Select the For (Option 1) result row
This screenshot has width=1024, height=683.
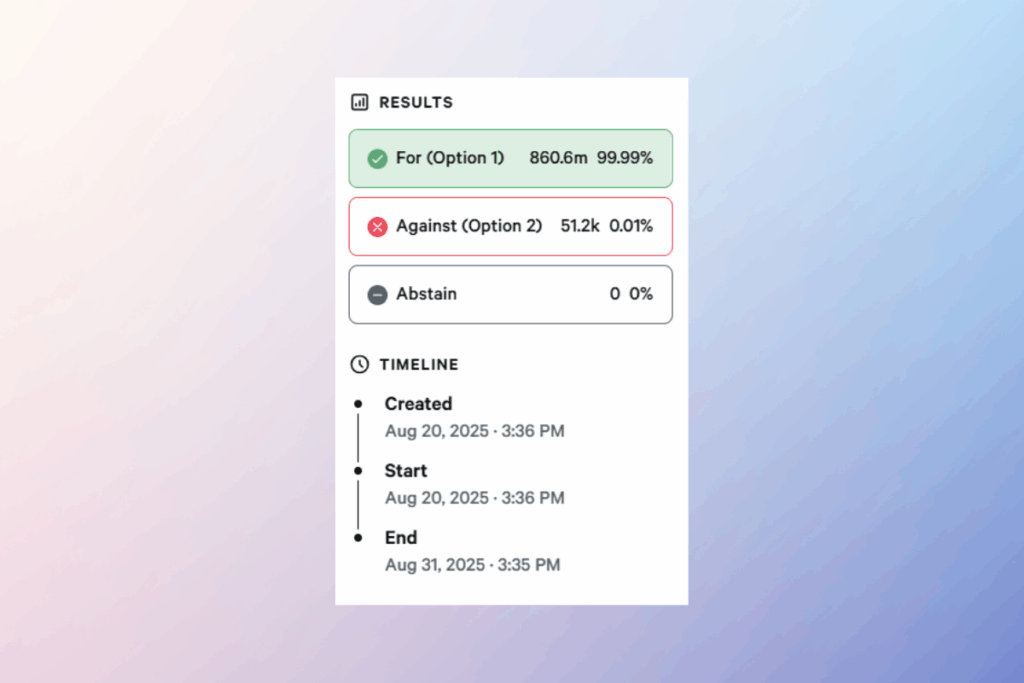click(510, 158)
